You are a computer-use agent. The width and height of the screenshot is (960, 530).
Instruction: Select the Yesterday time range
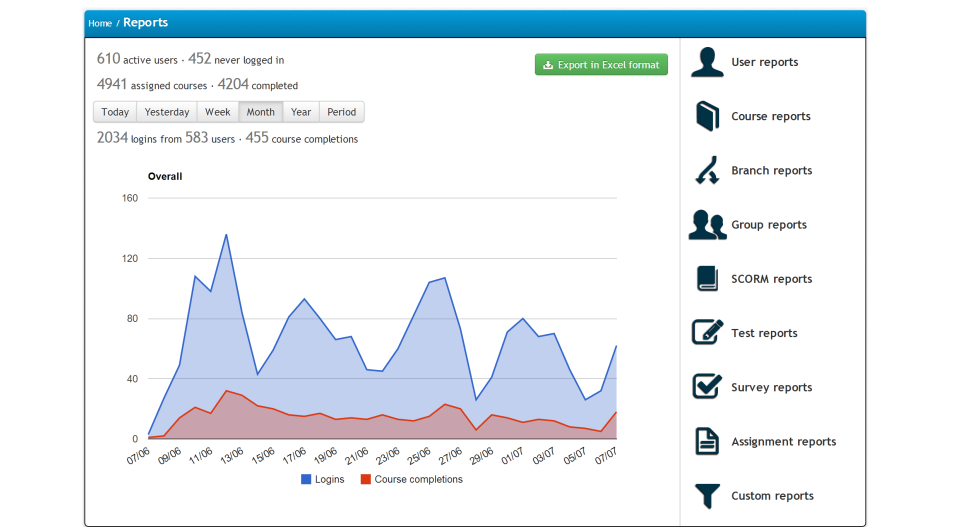pyautogui.click(x=167, y=112)
